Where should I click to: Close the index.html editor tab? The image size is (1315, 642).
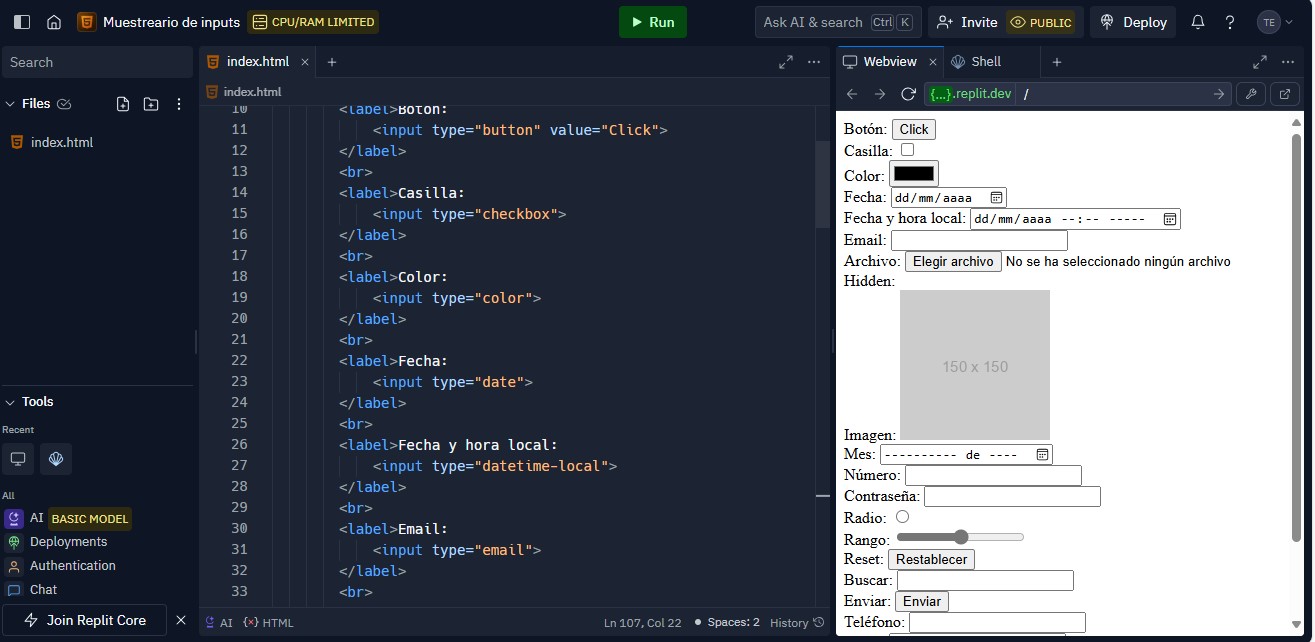pyautogui.click(x=303, y=62)
